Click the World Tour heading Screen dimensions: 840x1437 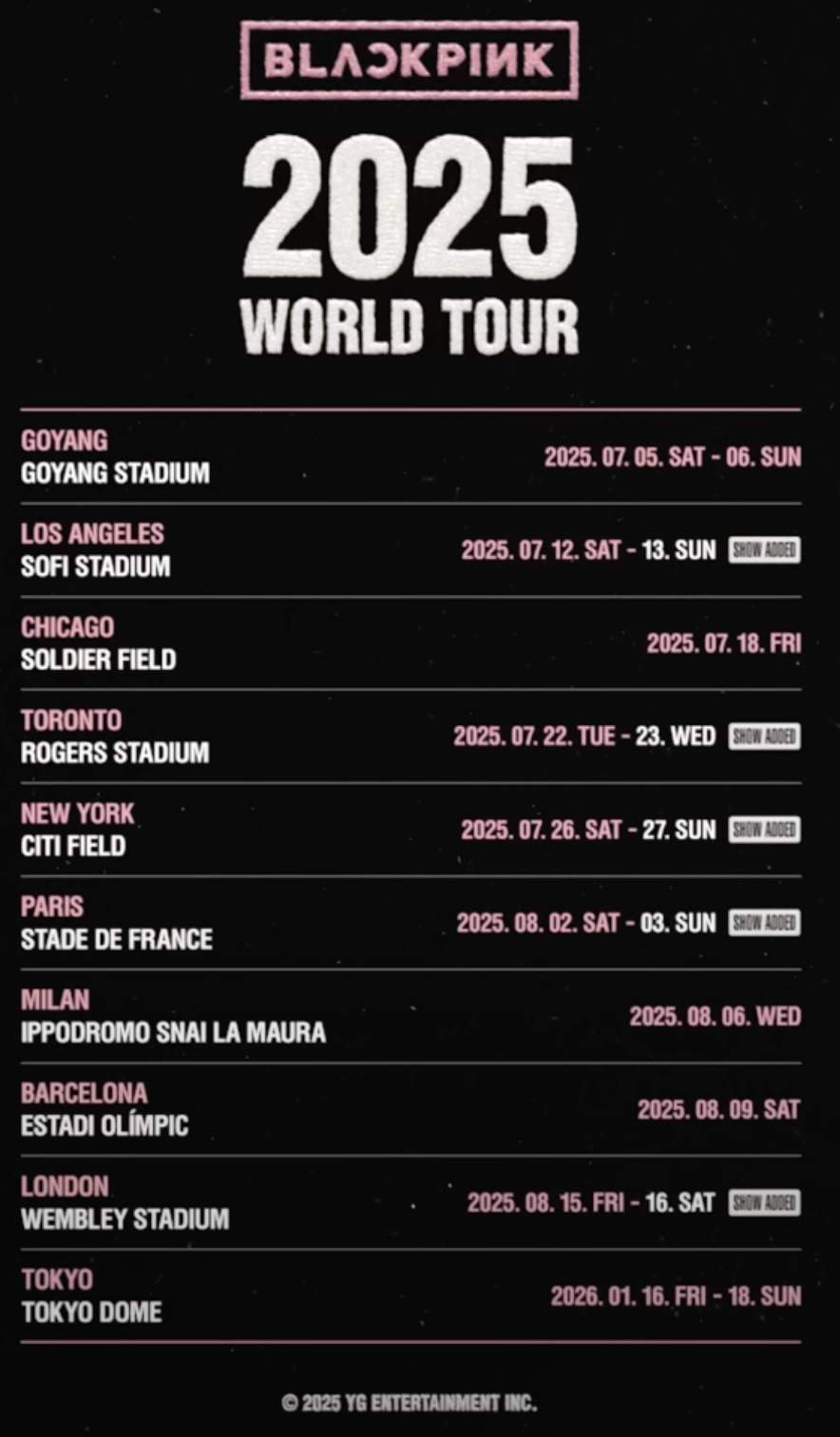(x=410, y=327)
